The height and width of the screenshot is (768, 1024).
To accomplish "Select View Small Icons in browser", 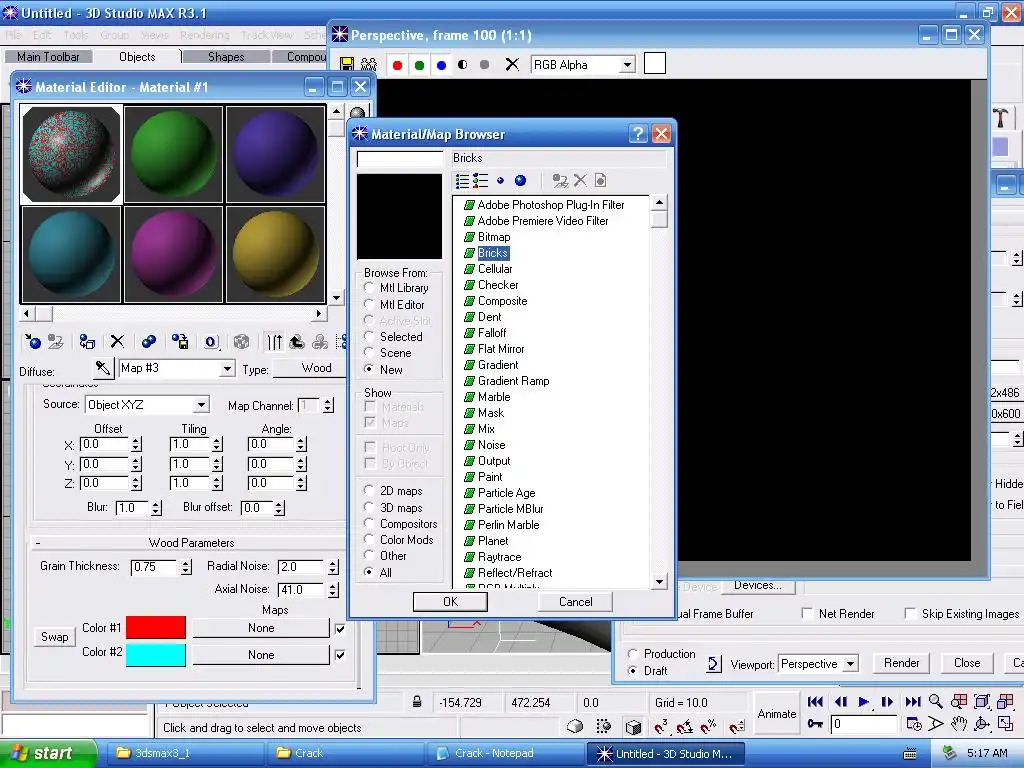I will (x=500, y=181).
